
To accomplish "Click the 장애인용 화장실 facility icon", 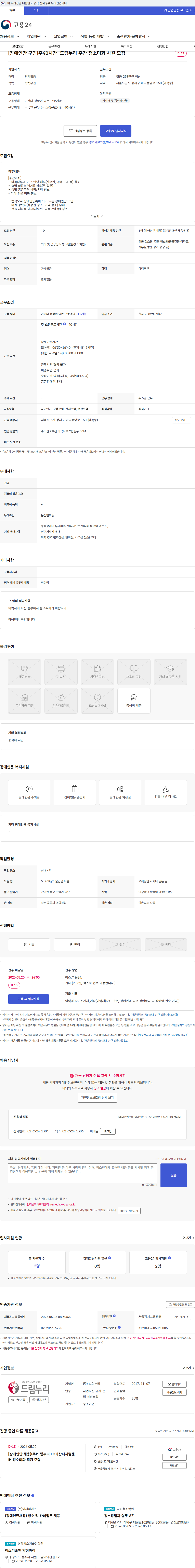I will pos(120,792).
